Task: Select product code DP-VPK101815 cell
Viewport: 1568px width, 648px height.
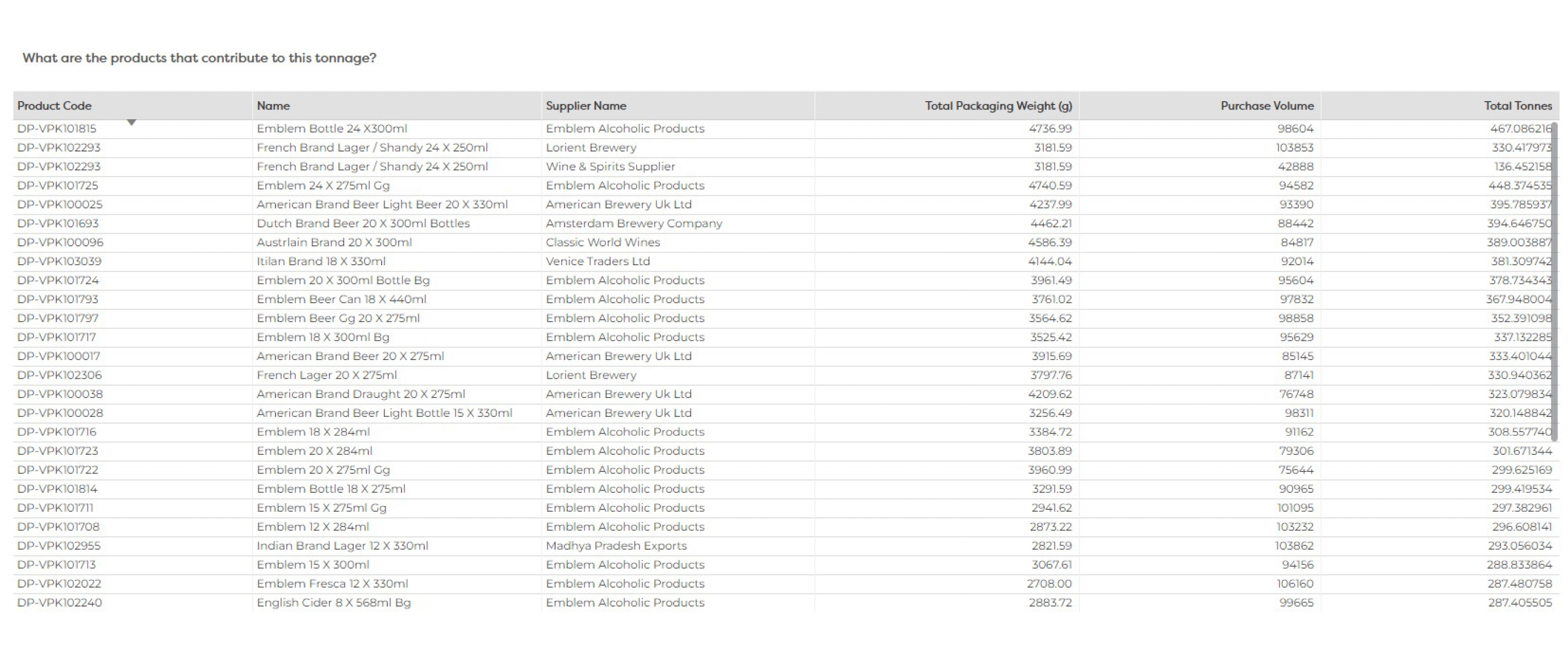Action: tap(57, 129)
